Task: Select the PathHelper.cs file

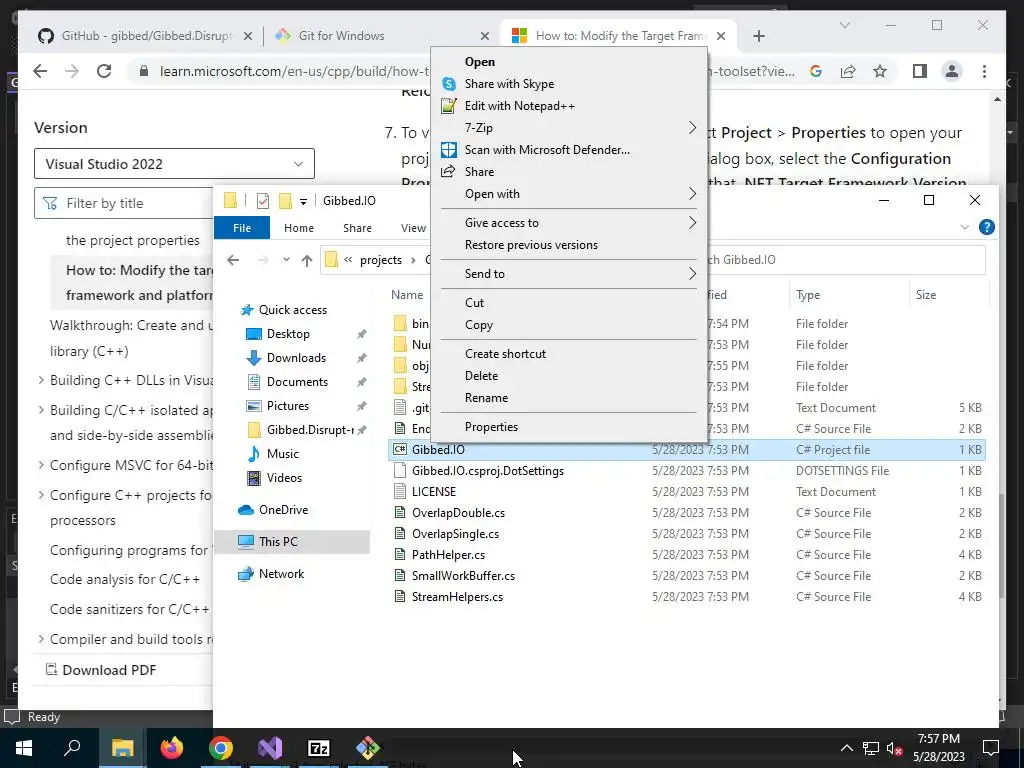Action: point(448,555)
